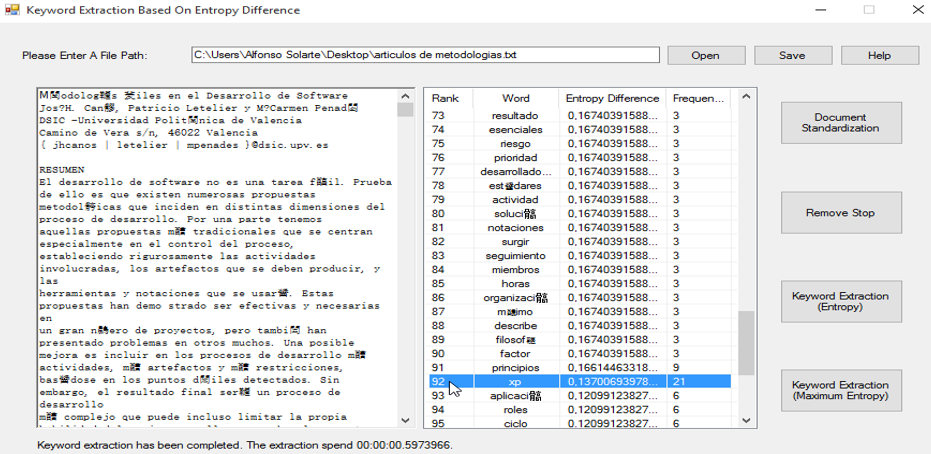The width and height of the screenshot is (931, 454).
Task: Sort by Entropy Difference column header
Action: click(612, 98)
